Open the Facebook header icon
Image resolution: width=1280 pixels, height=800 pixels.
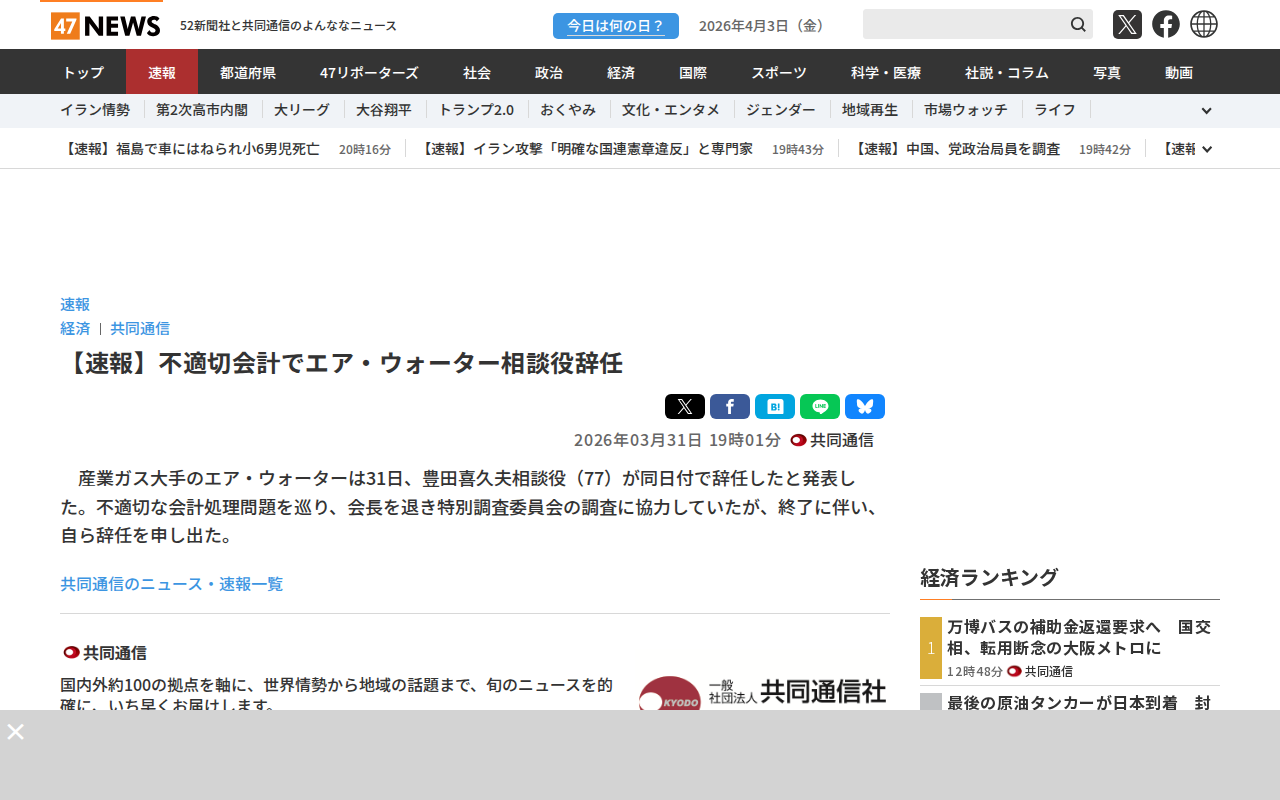(1166, 24)
